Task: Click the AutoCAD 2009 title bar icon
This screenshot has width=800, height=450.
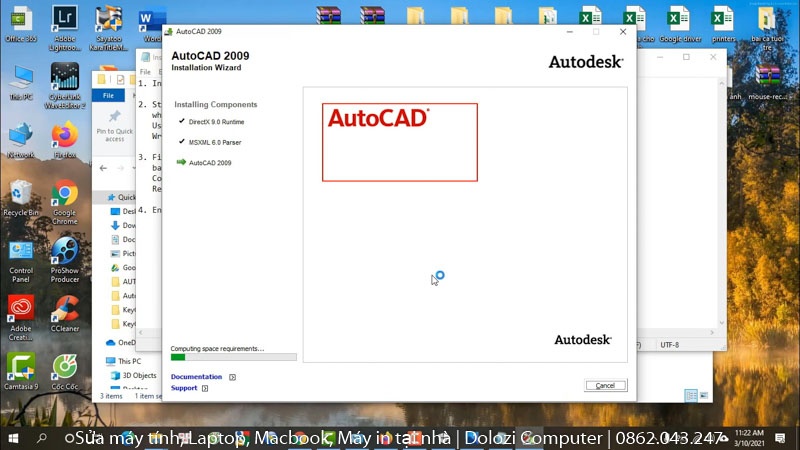Action: pos(168,32)
